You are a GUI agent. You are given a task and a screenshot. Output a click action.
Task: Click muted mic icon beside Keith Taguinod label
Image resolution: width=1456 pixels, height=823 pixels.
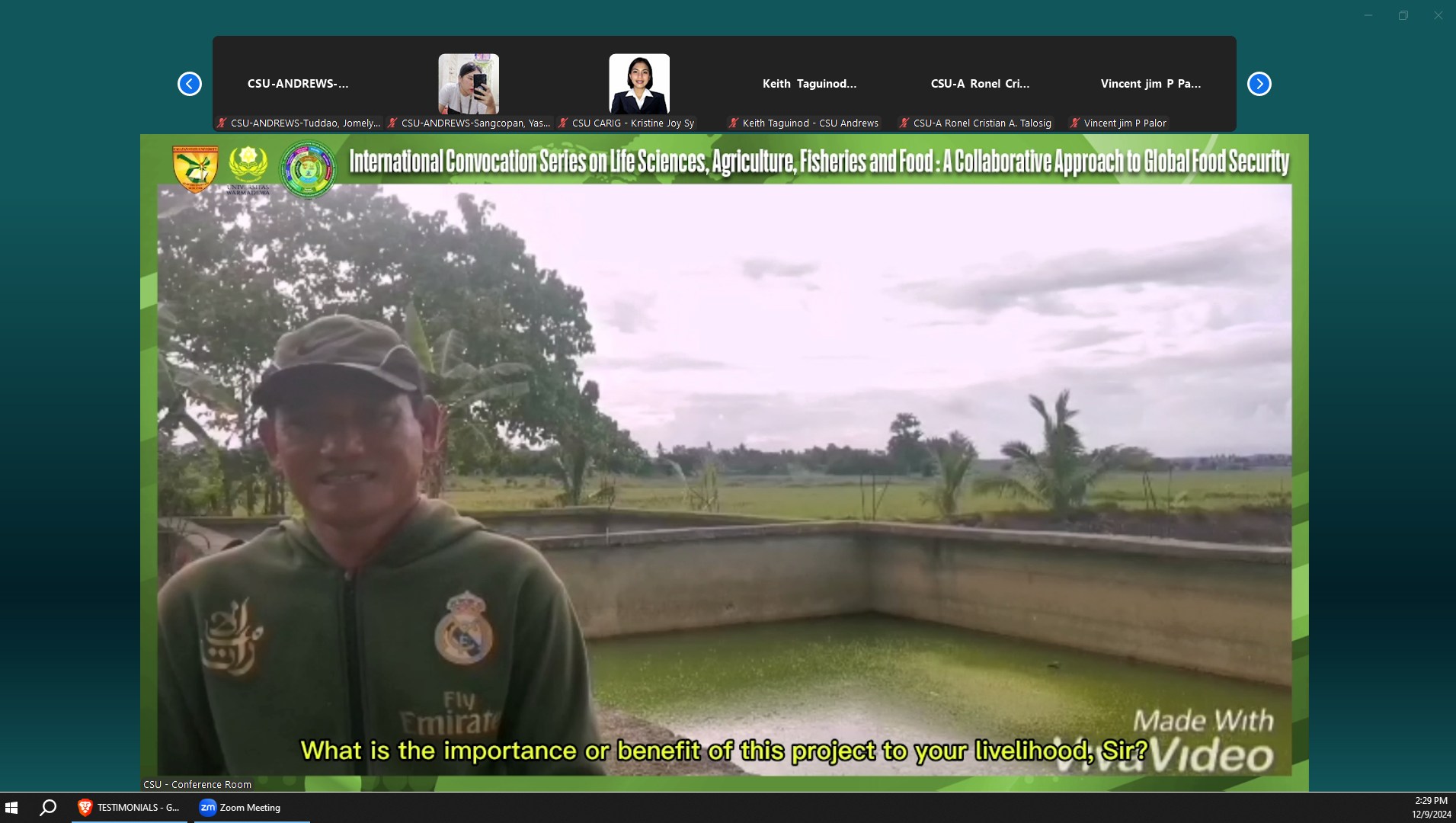[x=734, y=123]
